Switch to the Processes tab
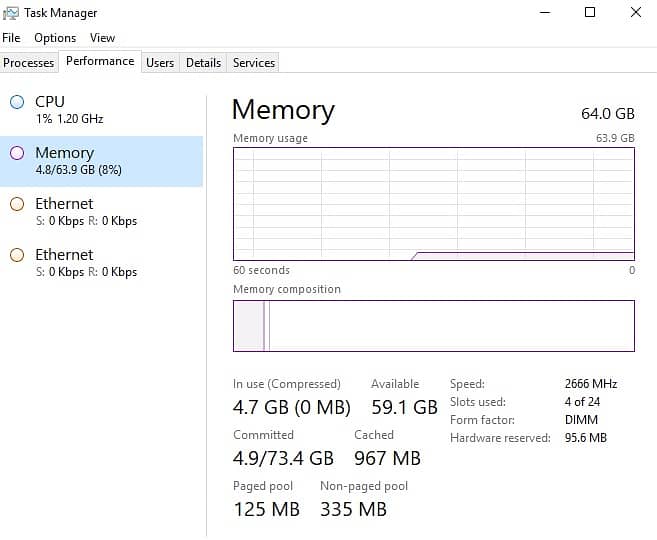This screenshot has height=540, width=657. coord(28,63)
